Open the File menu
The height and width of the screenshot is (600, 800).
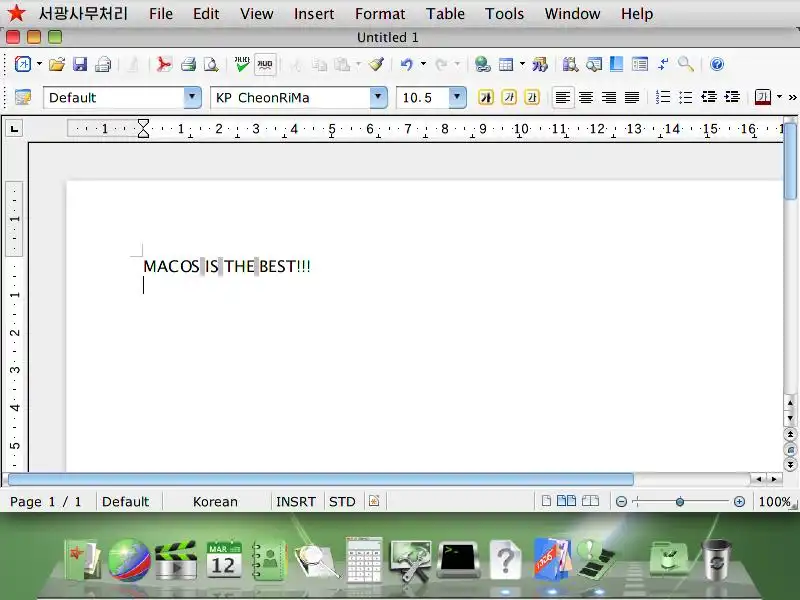(161, 14)
